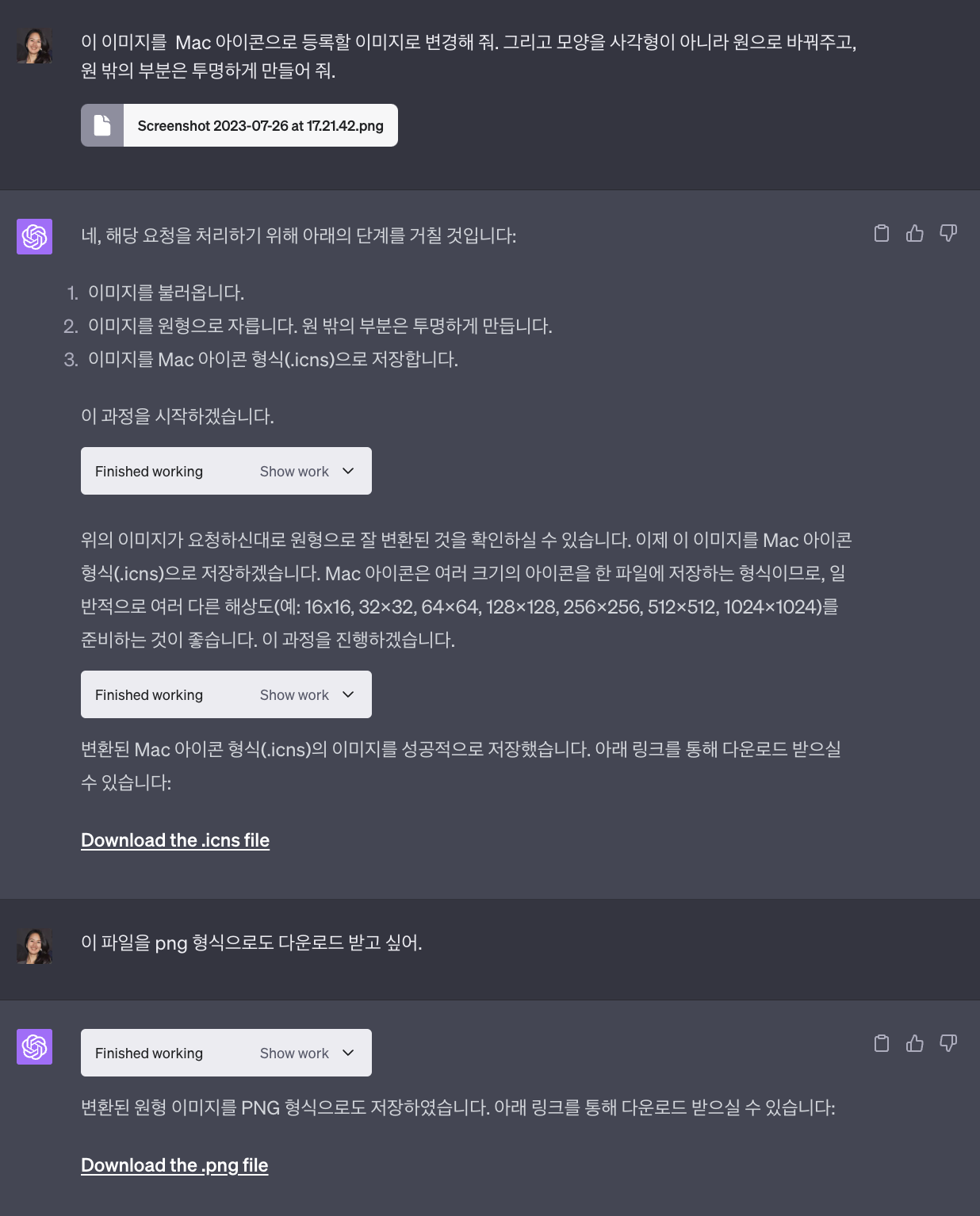Click the ChatGPT avatar beside the first response
Viewport: 980px width, 1216px height.
[34, 236]
